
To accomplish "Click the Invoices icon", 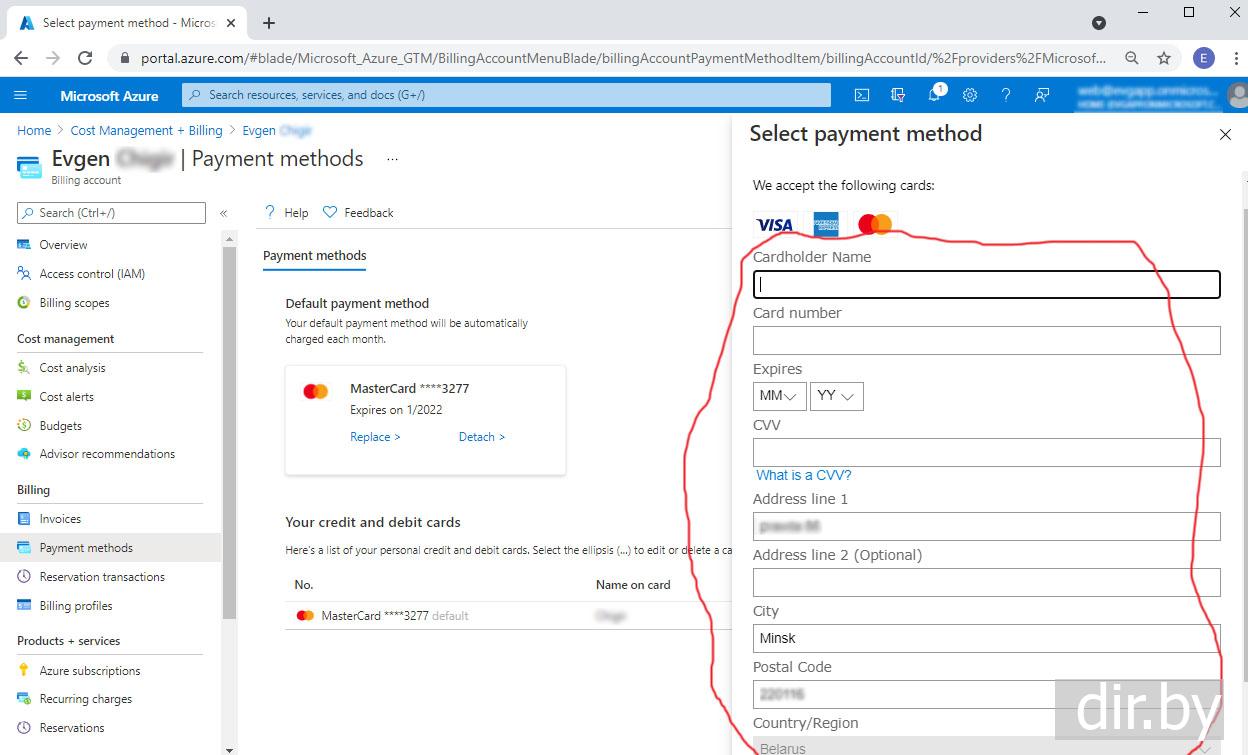I will [24, 519].
